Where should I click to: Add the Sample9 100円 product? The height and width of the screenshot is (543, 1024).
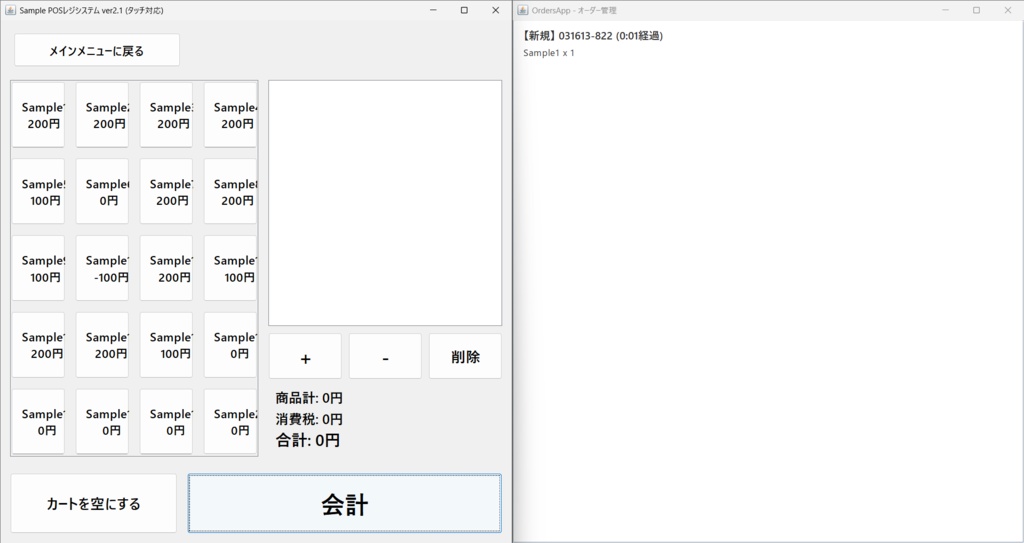point(39,268)
